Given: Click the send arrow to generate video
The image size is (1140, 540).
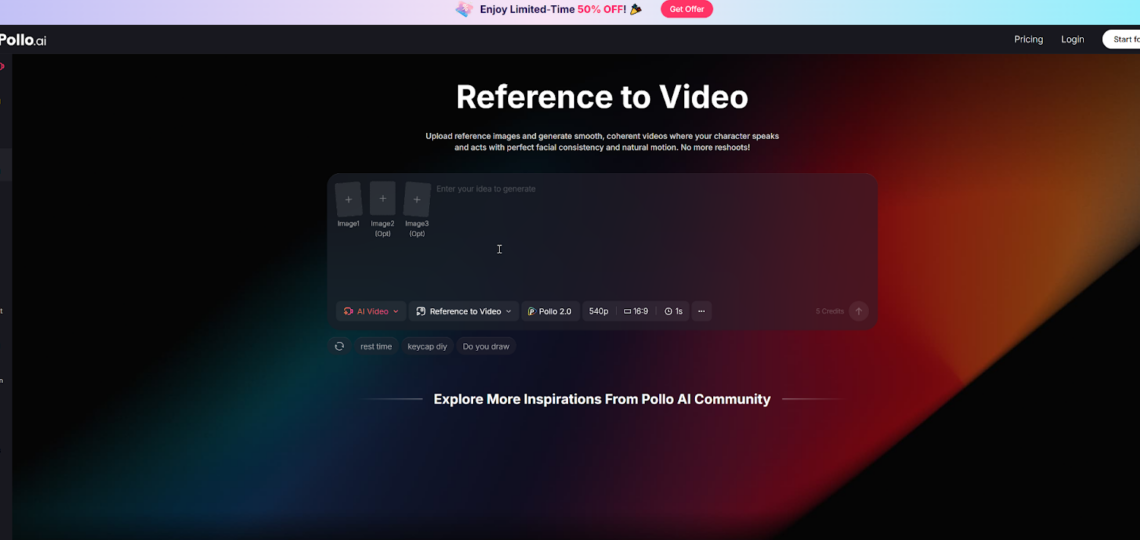Looking at the screenshot, I should click(x=858, y=311).
